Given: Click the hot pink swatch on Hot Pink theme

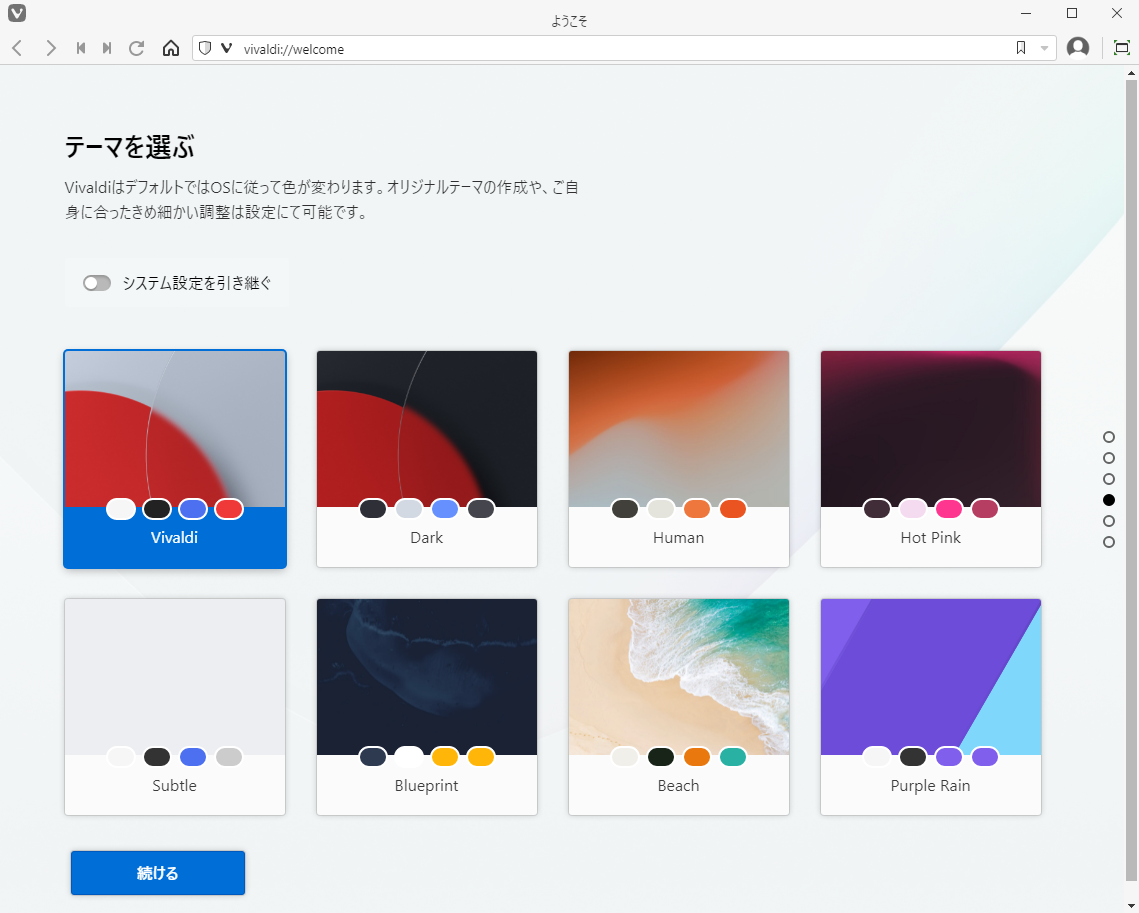Looking at the screenshot, I should pos(949,509).
